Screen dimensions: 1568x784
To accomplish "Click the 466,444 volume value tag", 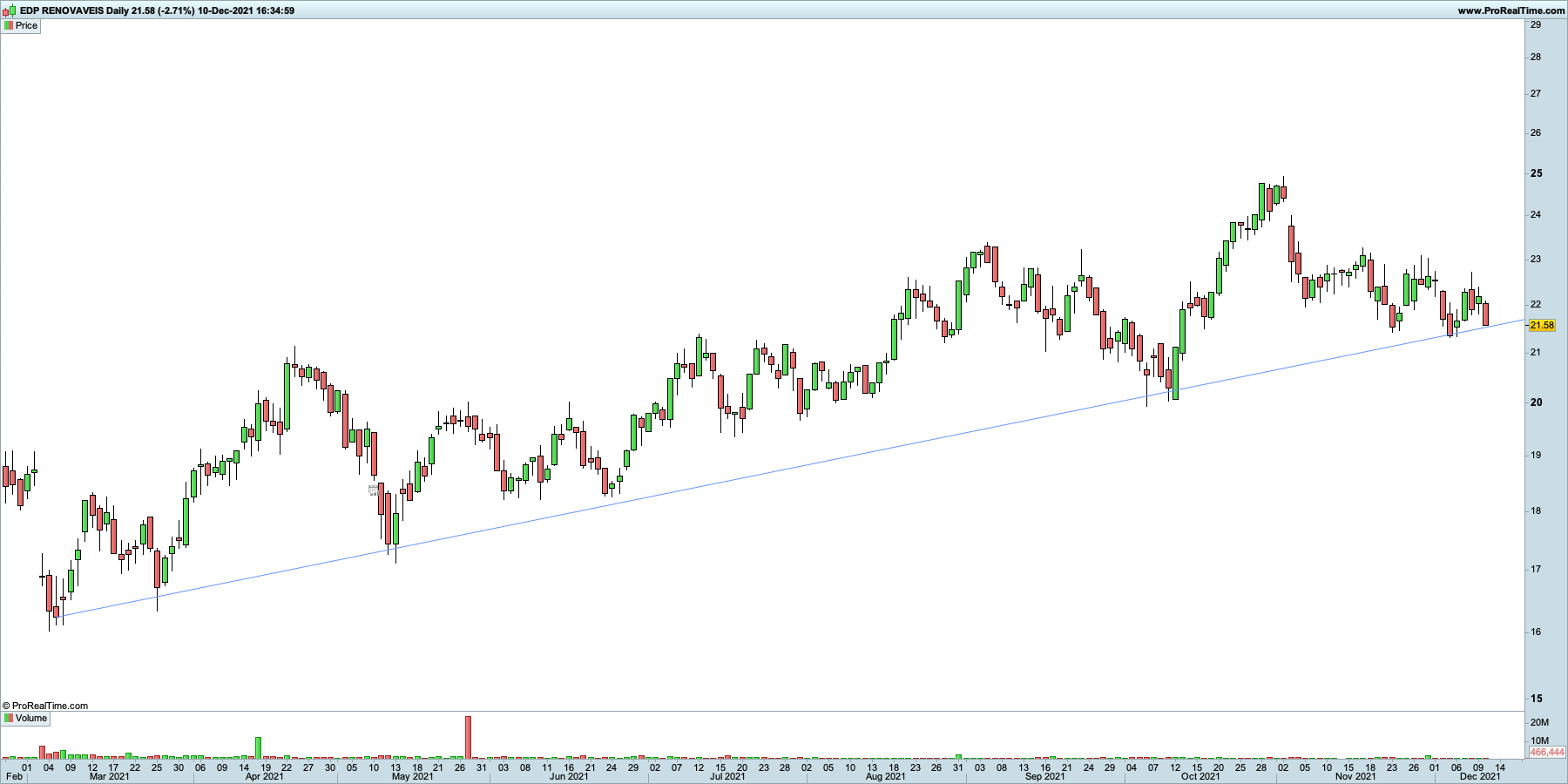I will [1547, 752].
